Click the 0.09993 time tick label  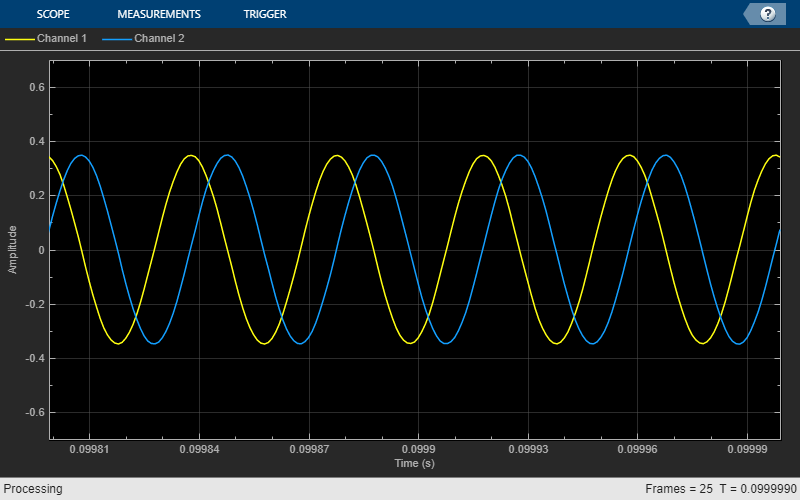[528, 449]
